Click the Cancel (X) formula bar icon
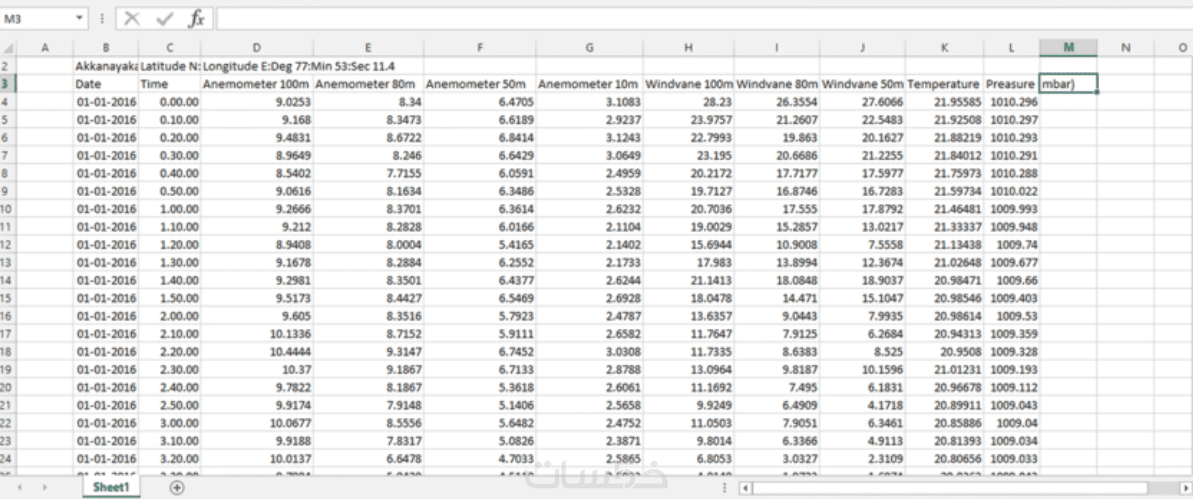This screenshot has height=499, width=1193. (x=132, y=18)
